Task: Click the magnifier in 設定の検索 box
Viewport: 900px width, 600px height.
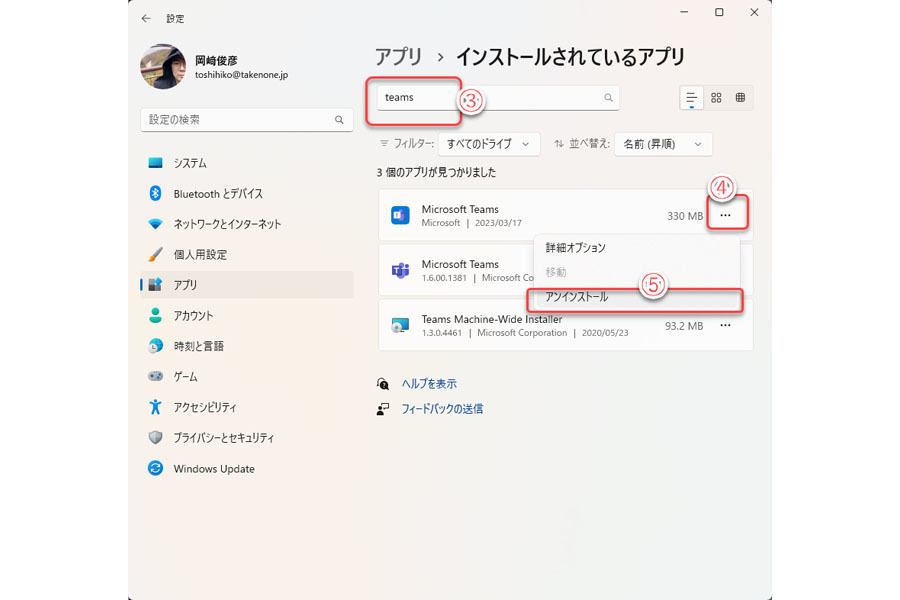Action: pos(339,120)
